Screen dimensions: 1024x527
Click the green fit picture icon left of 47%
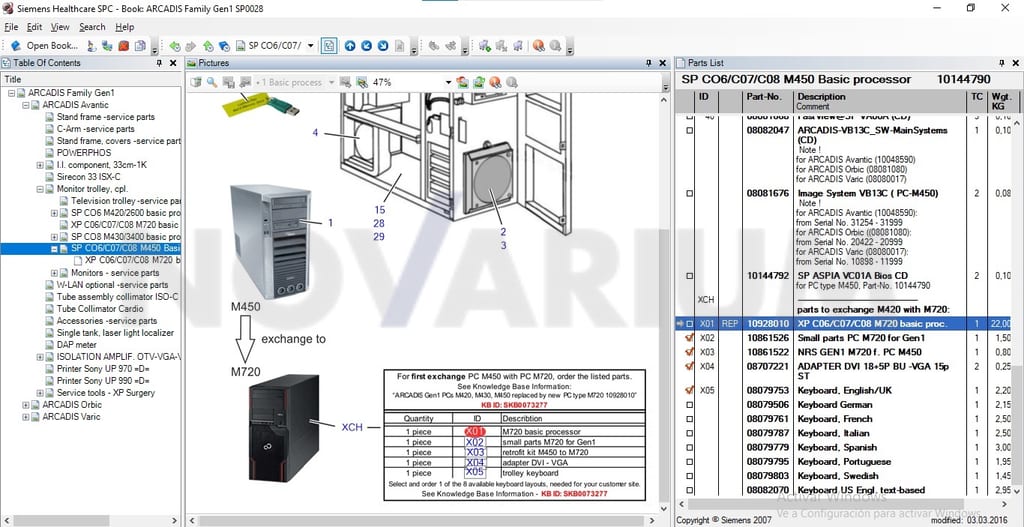point(361,82)
